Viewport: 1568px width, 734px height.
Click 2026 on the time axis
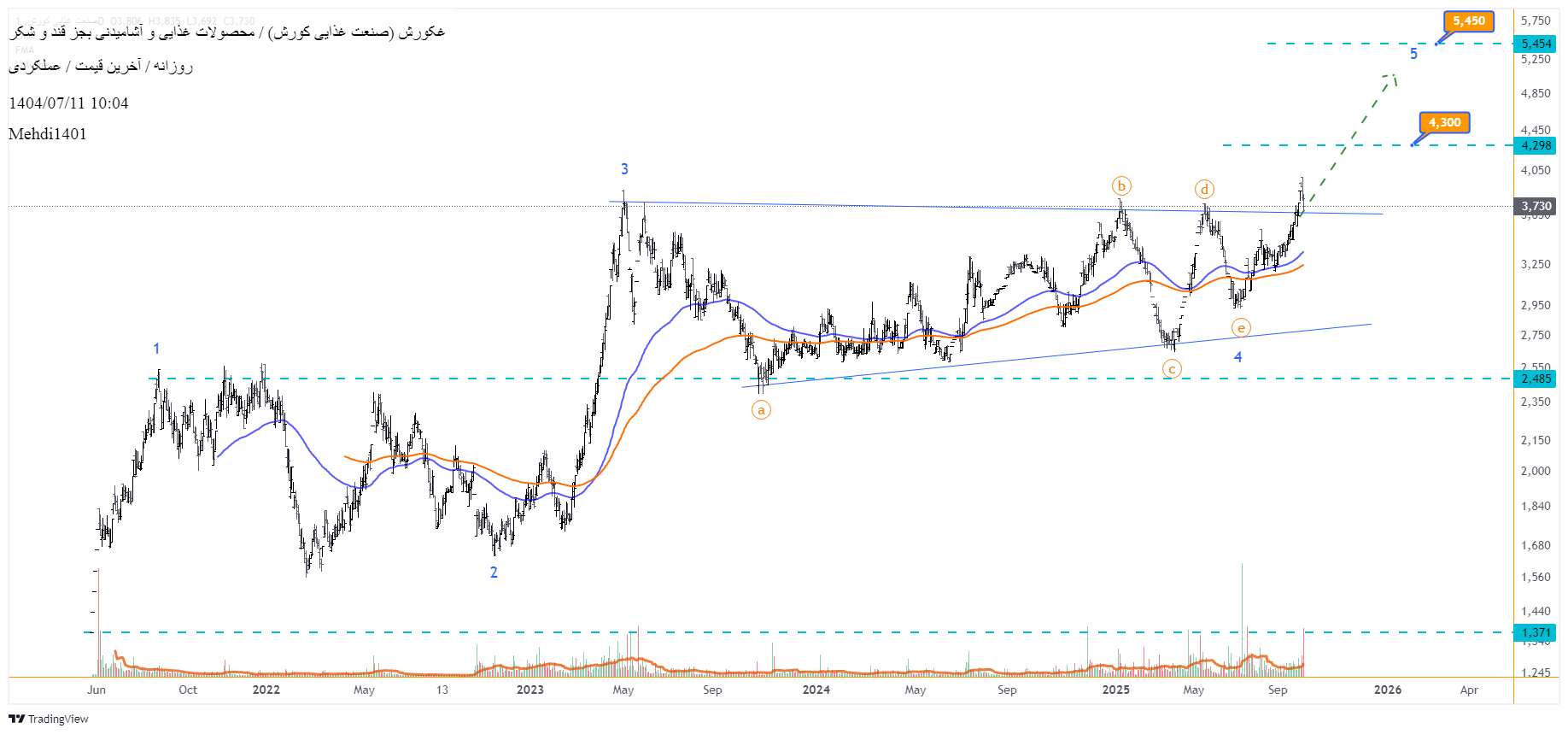click(1387, 690)
